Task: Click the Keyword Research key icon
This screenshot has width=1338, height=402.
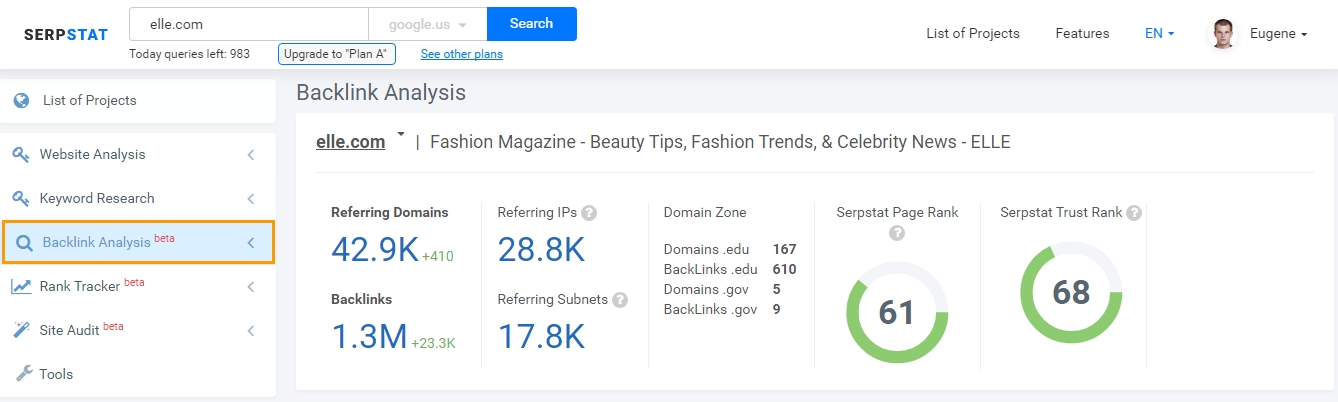Action: 21,198
